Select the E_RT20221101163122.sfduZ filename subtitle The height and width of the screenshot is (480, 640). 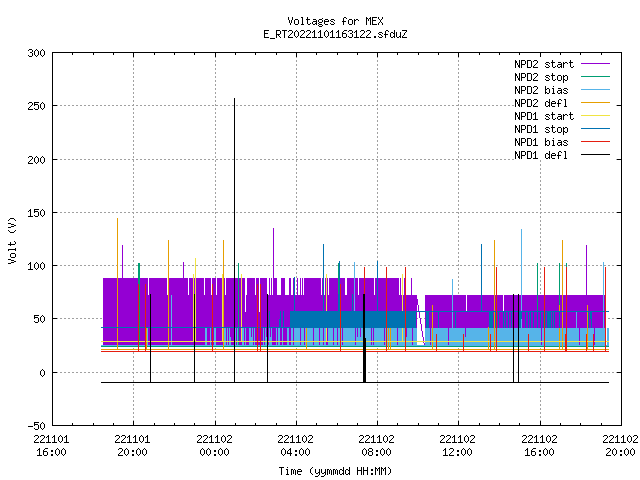[335, 34]
